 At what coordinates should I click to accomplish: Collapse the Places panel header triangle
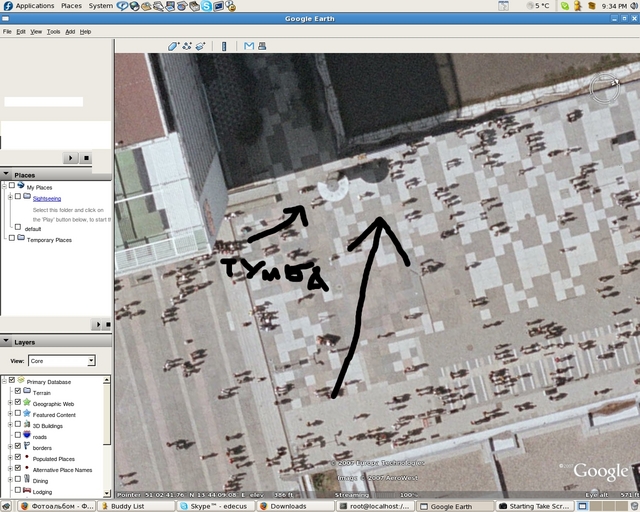[x=6, y=174]
